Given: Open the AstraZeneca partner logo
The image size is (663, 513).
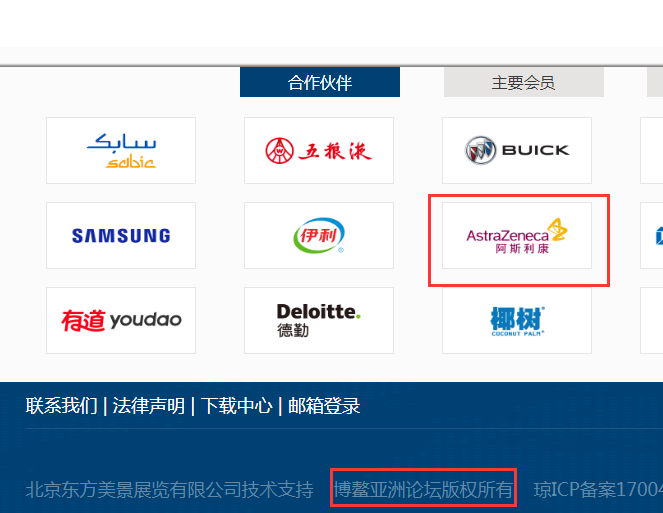Looking at the screenshot, I should point(517,235).
